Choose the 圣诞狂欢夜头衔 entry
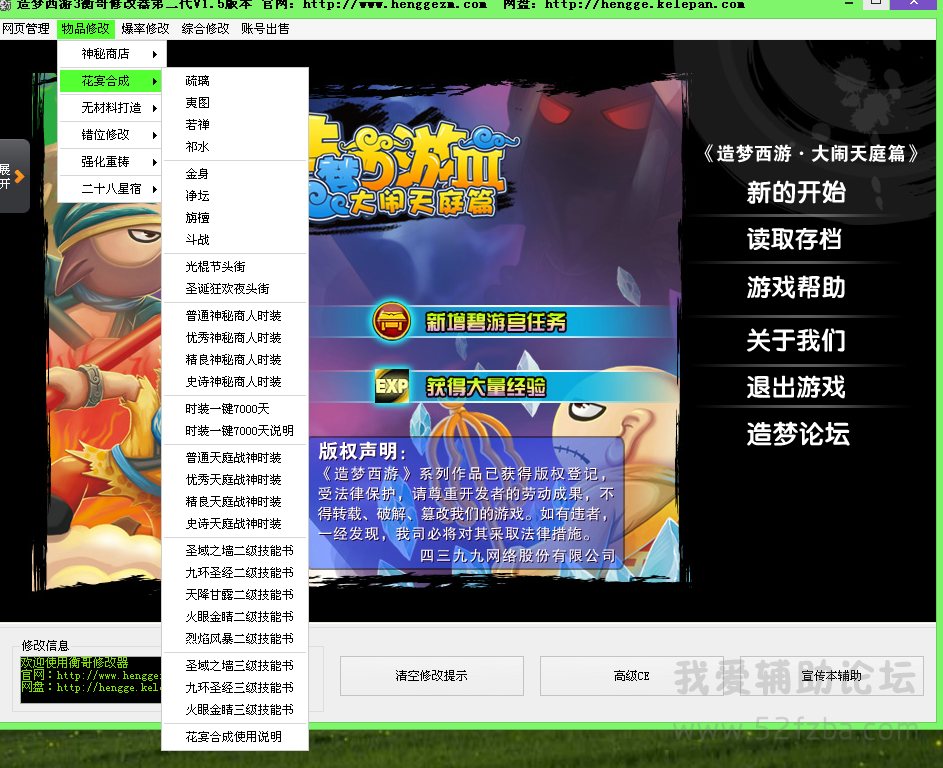This screenshot has height=768, width=943. click(235, 289)
